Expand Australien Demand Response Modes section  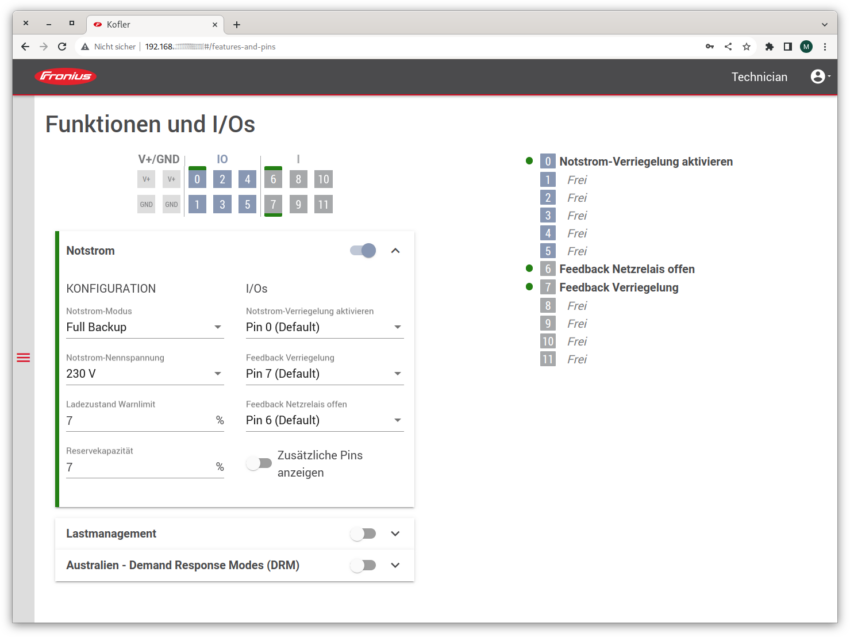(395, 565)
